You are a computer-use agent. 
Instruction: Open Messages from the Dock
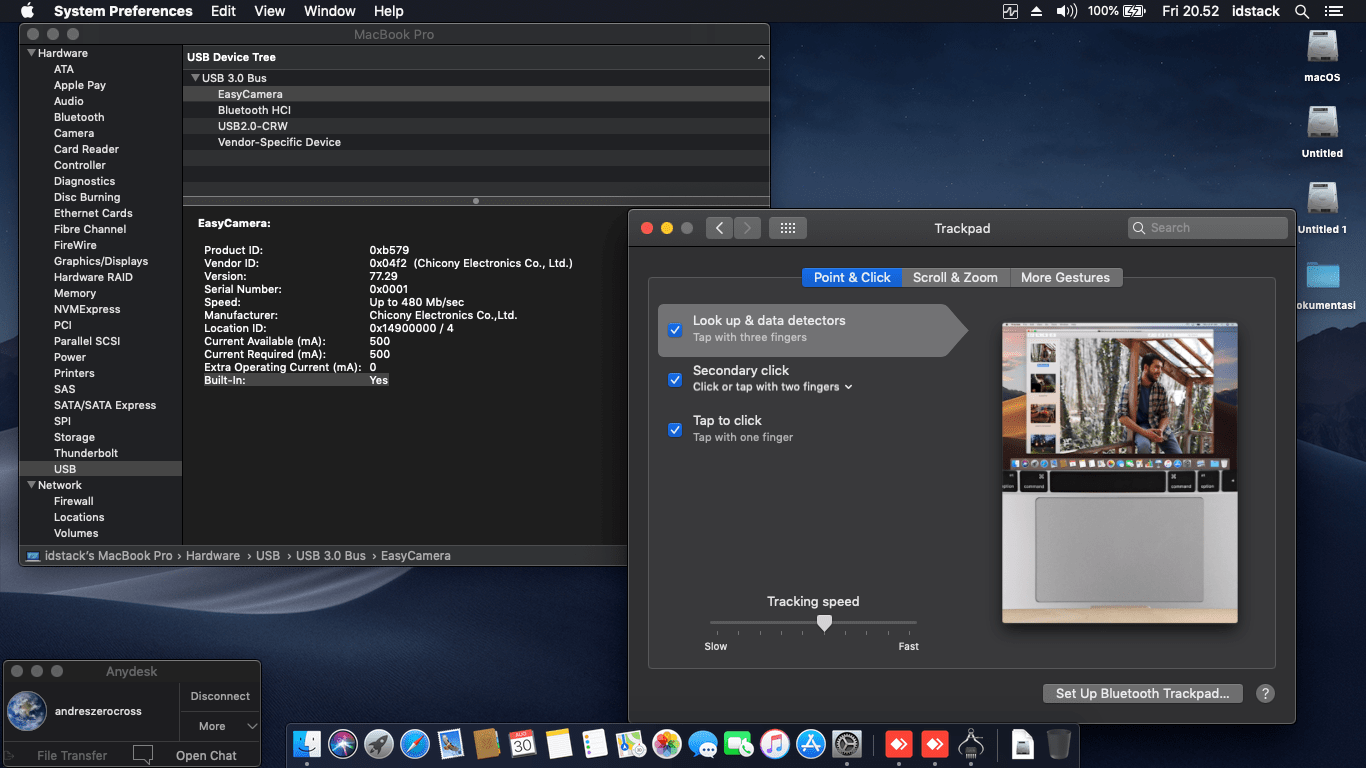703,744
